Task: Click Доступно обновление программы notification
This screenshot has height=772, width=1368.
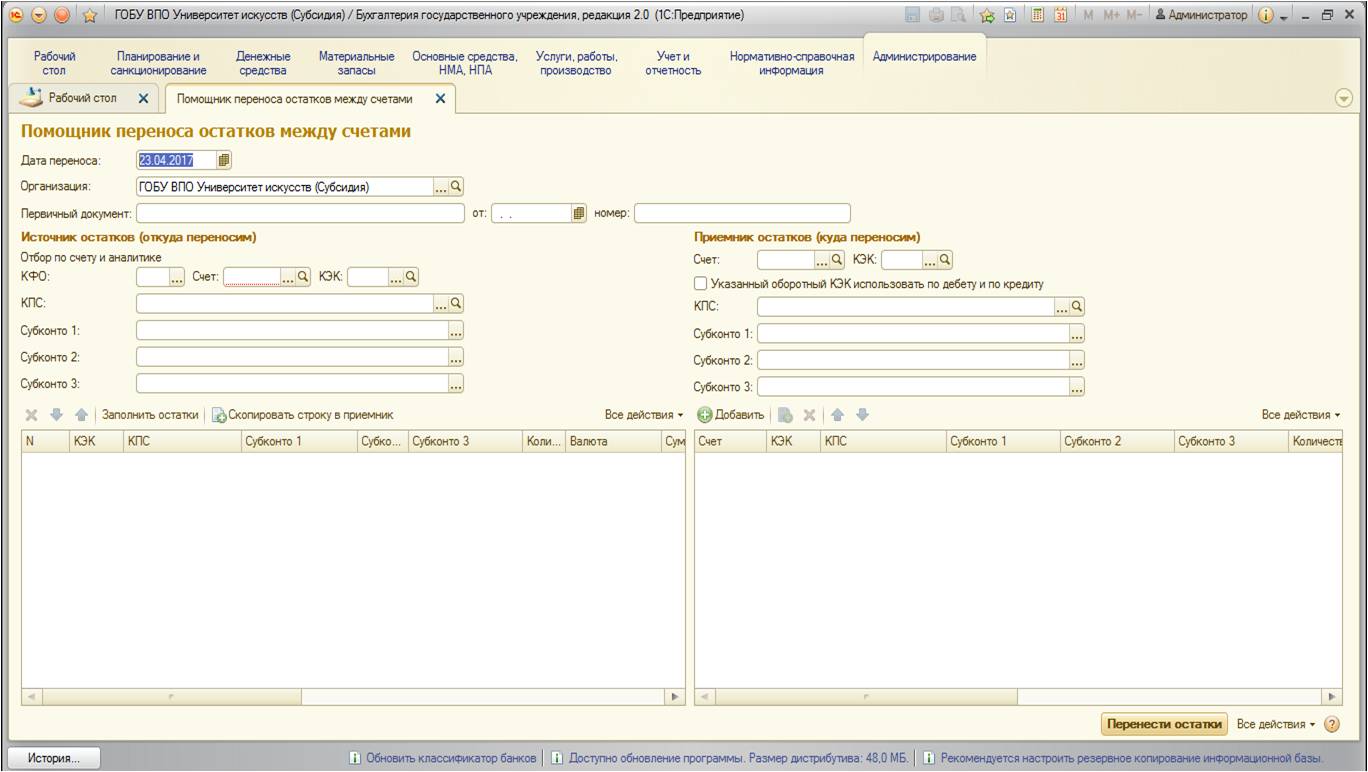Action: [x=729, y=758]
